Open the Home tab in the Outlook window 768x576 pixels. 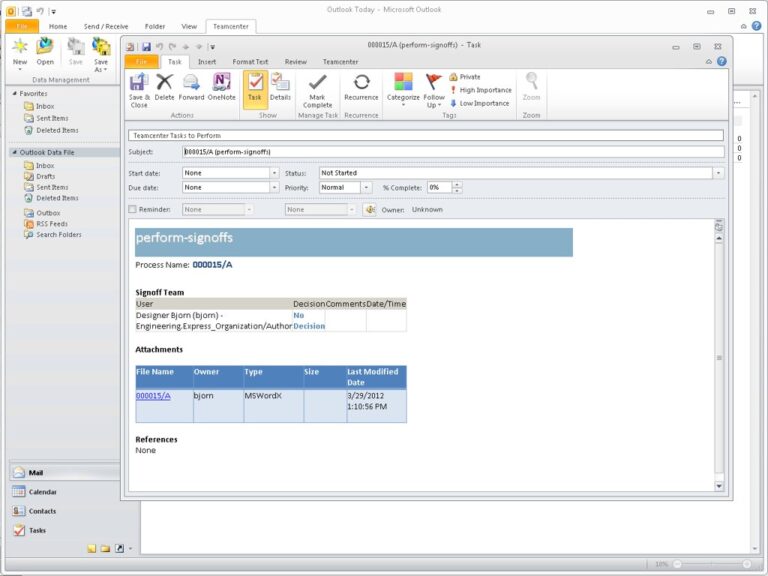58,26
